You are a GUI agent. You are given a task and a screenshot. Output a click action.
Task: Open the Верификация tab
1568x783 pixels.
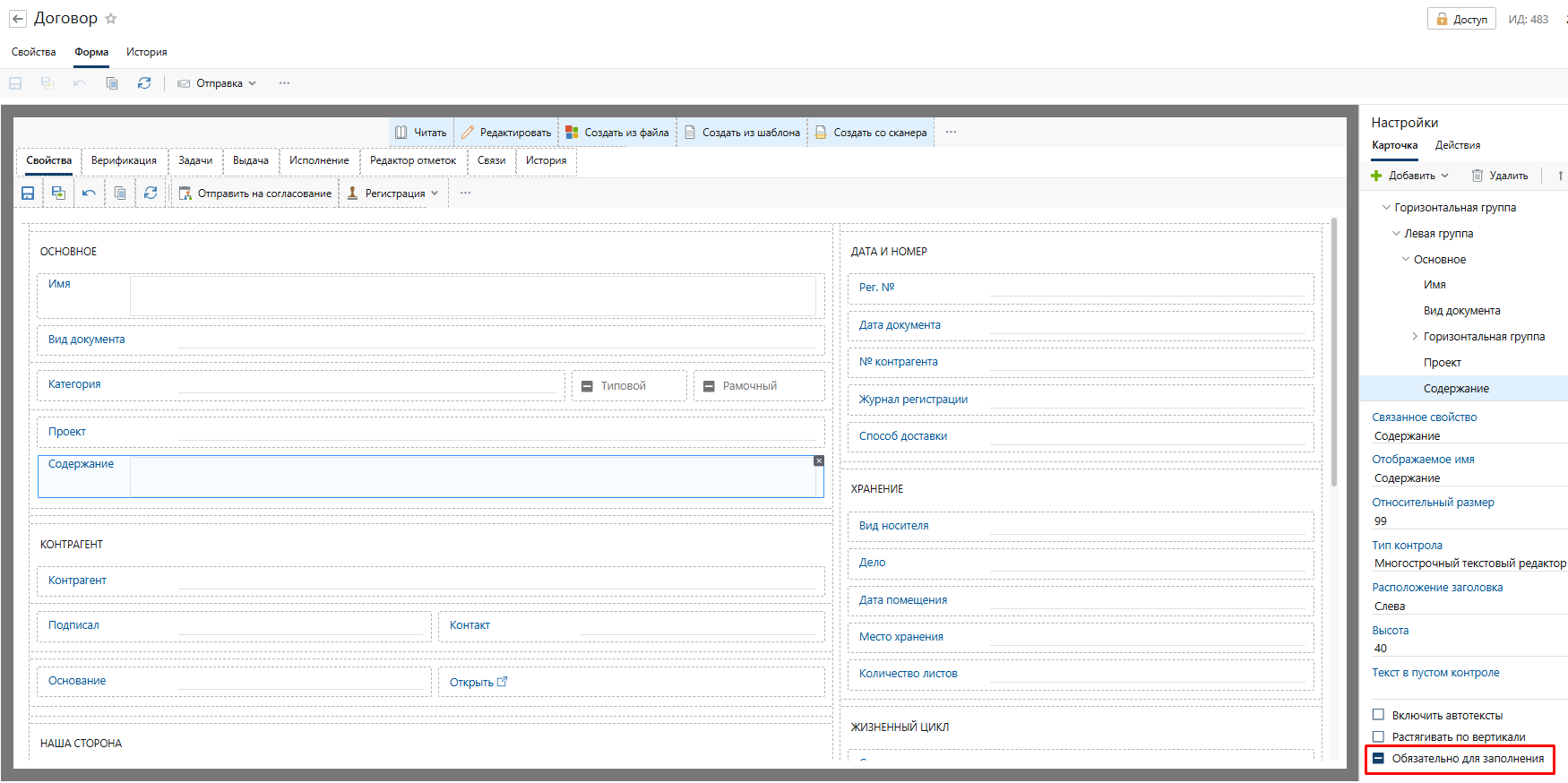tap(124, 160)
